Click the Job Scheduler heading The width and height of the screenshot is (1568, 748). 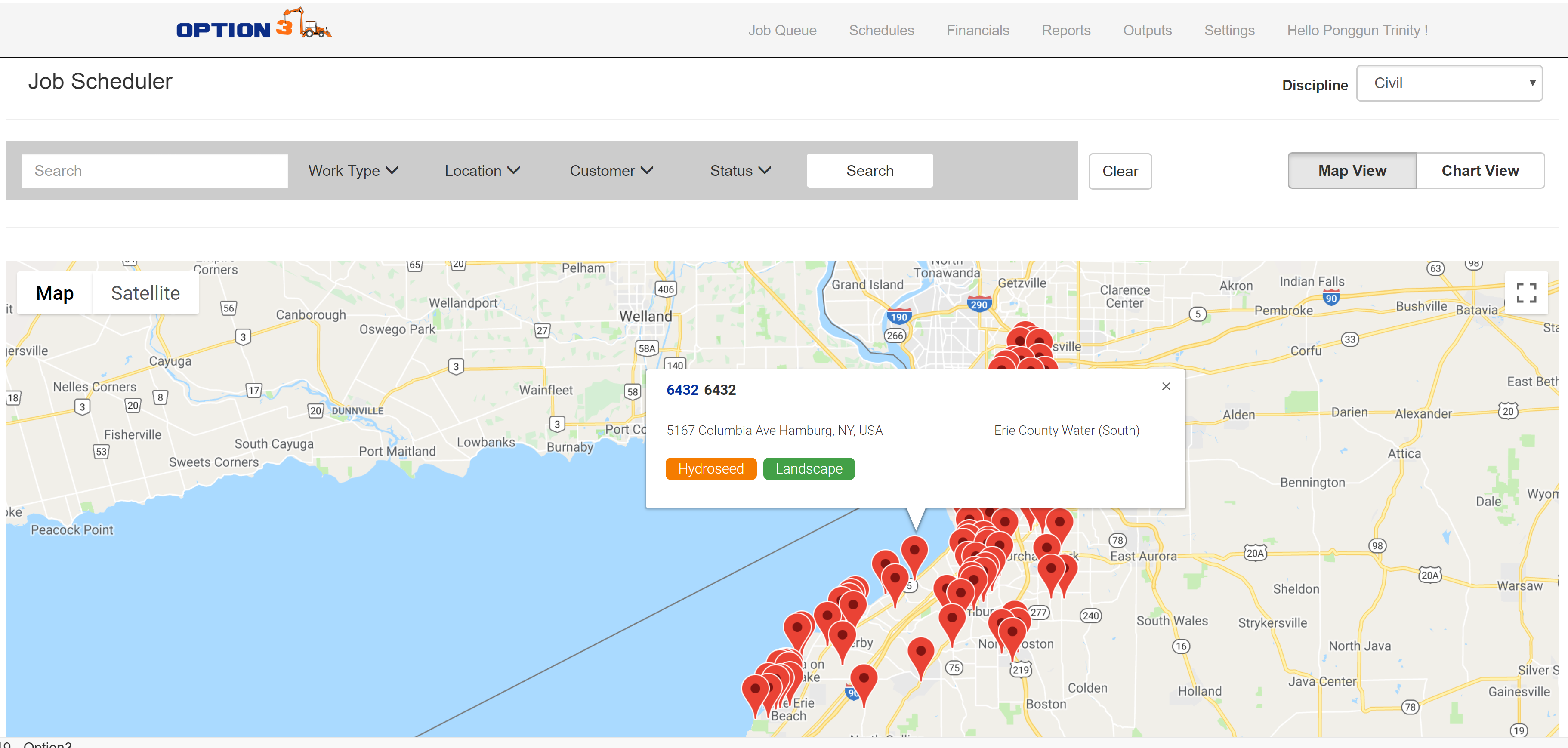pos(100,82)
